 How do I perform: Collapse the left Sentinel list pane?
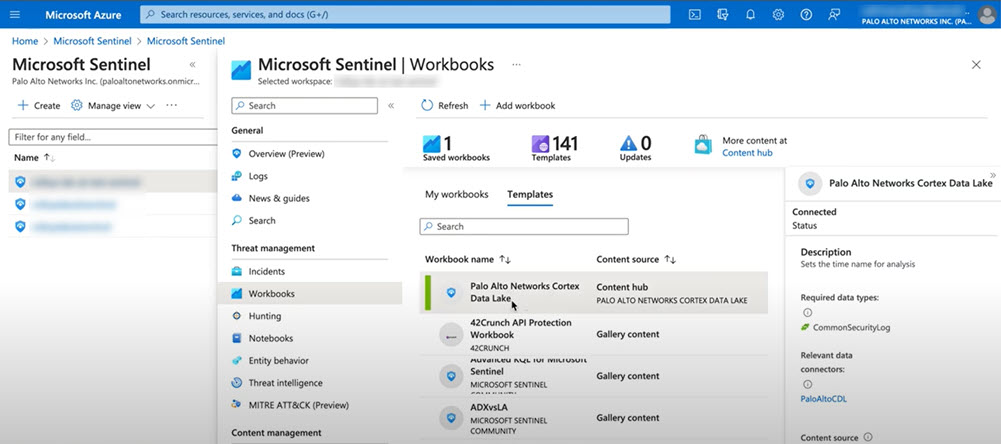coord(192,64)
